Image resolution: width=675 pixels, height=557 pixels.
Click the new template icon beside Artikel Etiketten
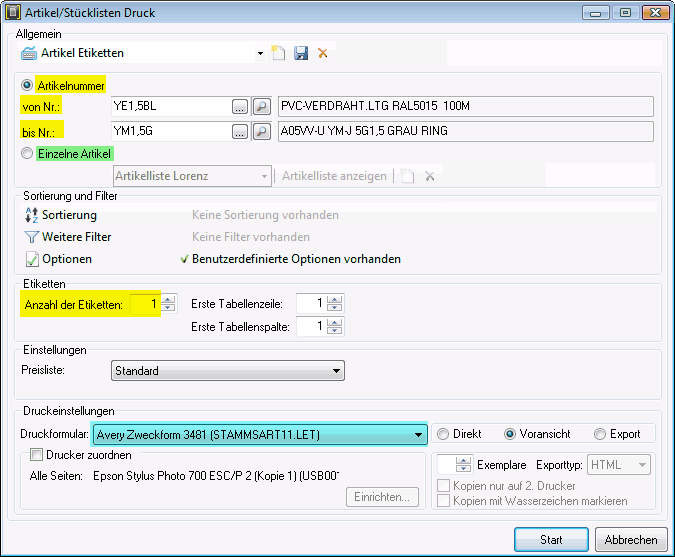click(x=278, y=53)
